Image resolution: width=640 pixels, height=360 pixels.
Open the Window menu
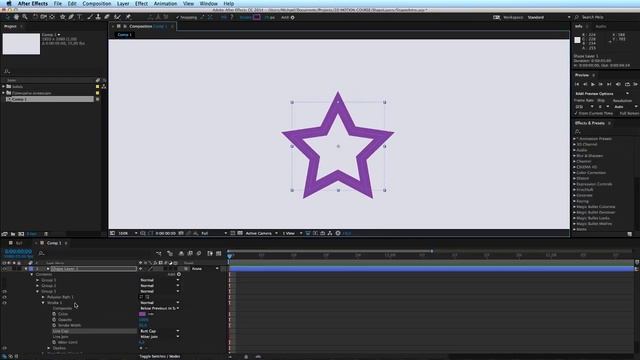[209, 3]
